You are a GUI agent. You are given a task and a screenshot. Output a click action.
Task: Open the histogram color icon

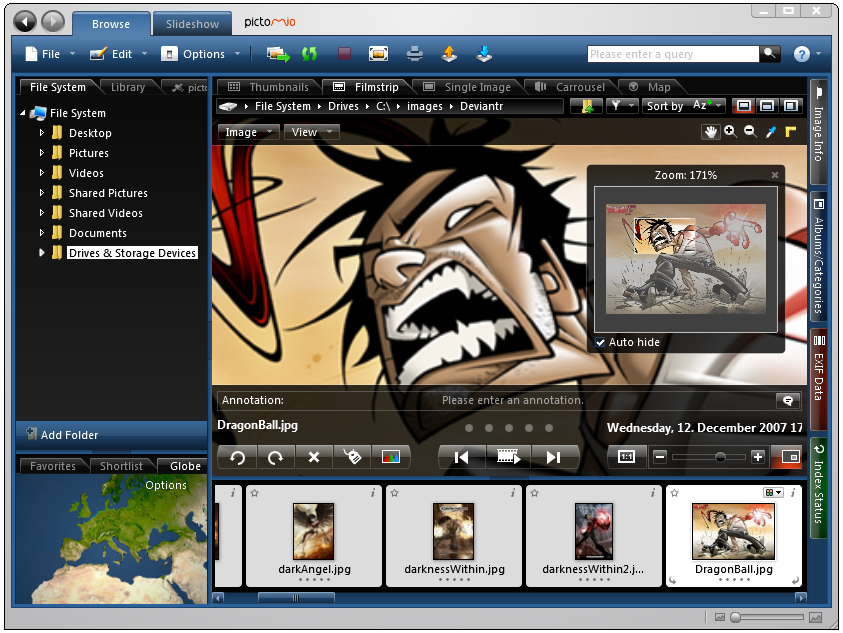(x=391, y=457)
